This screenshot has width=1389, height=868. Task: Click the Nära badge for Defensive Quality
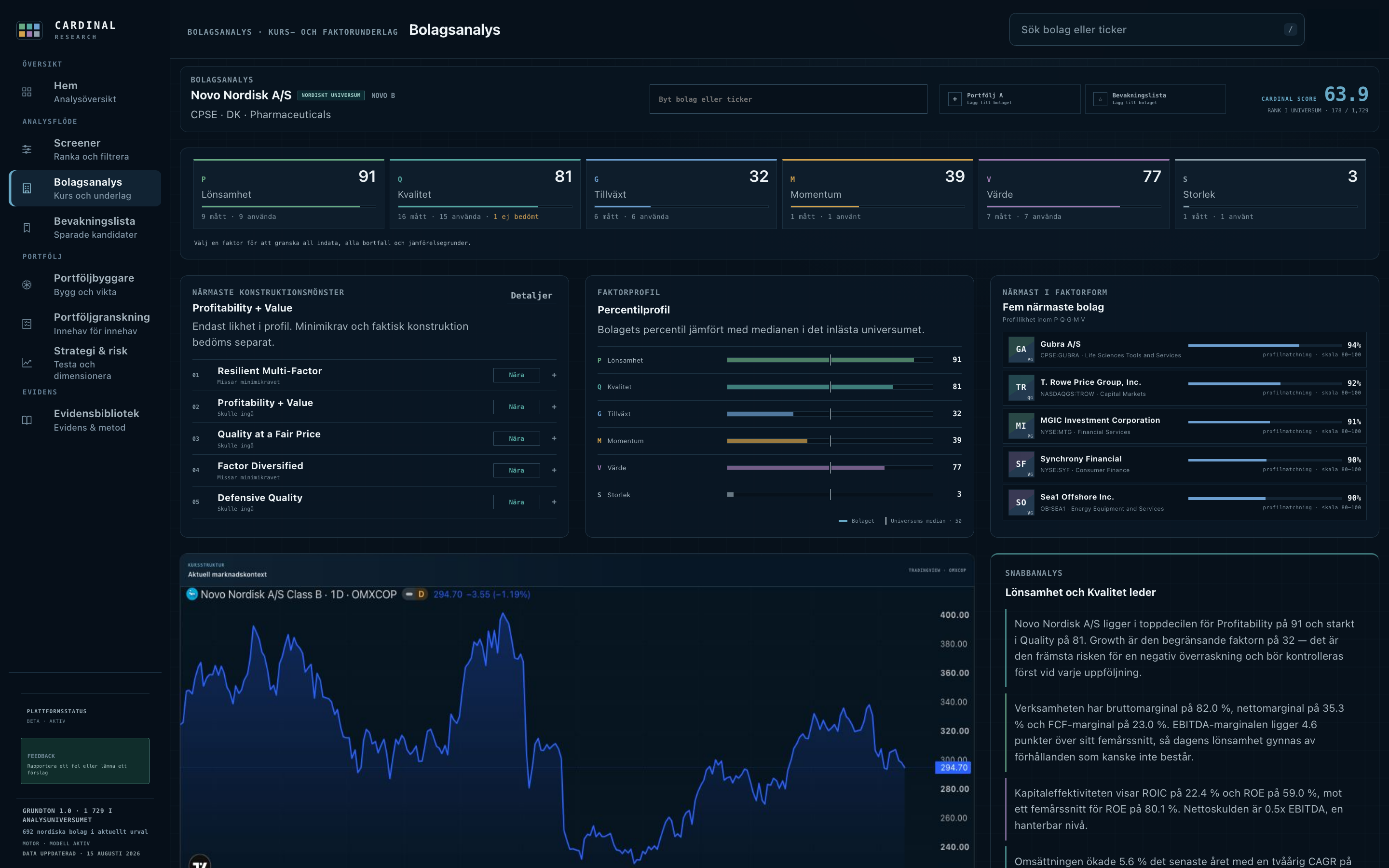pos(517,502)
